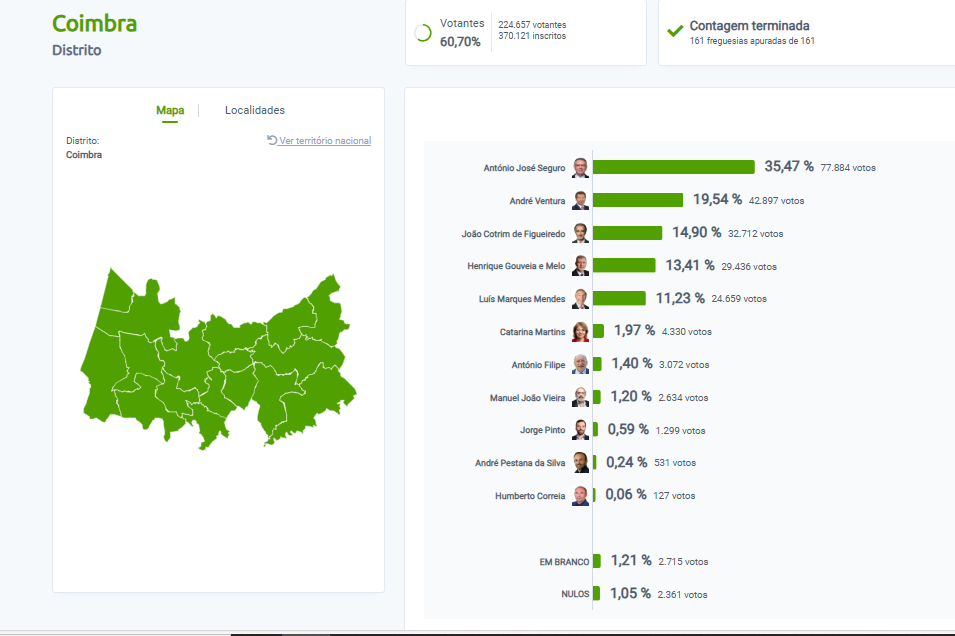Click António José Seguro's candidate photo

click(580, 168)
